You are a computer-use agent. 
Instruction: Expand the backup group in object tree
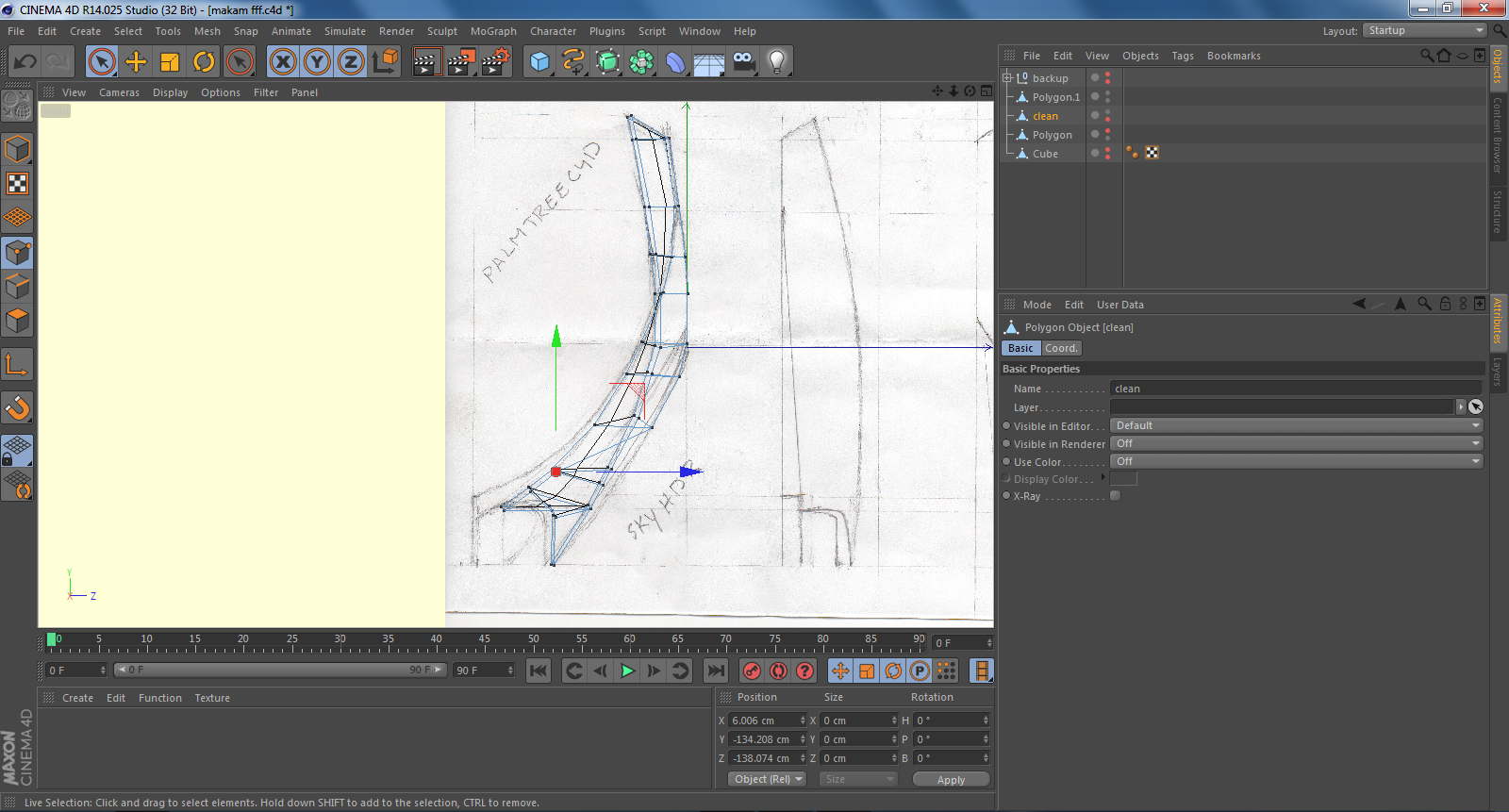click(1006, 78)
